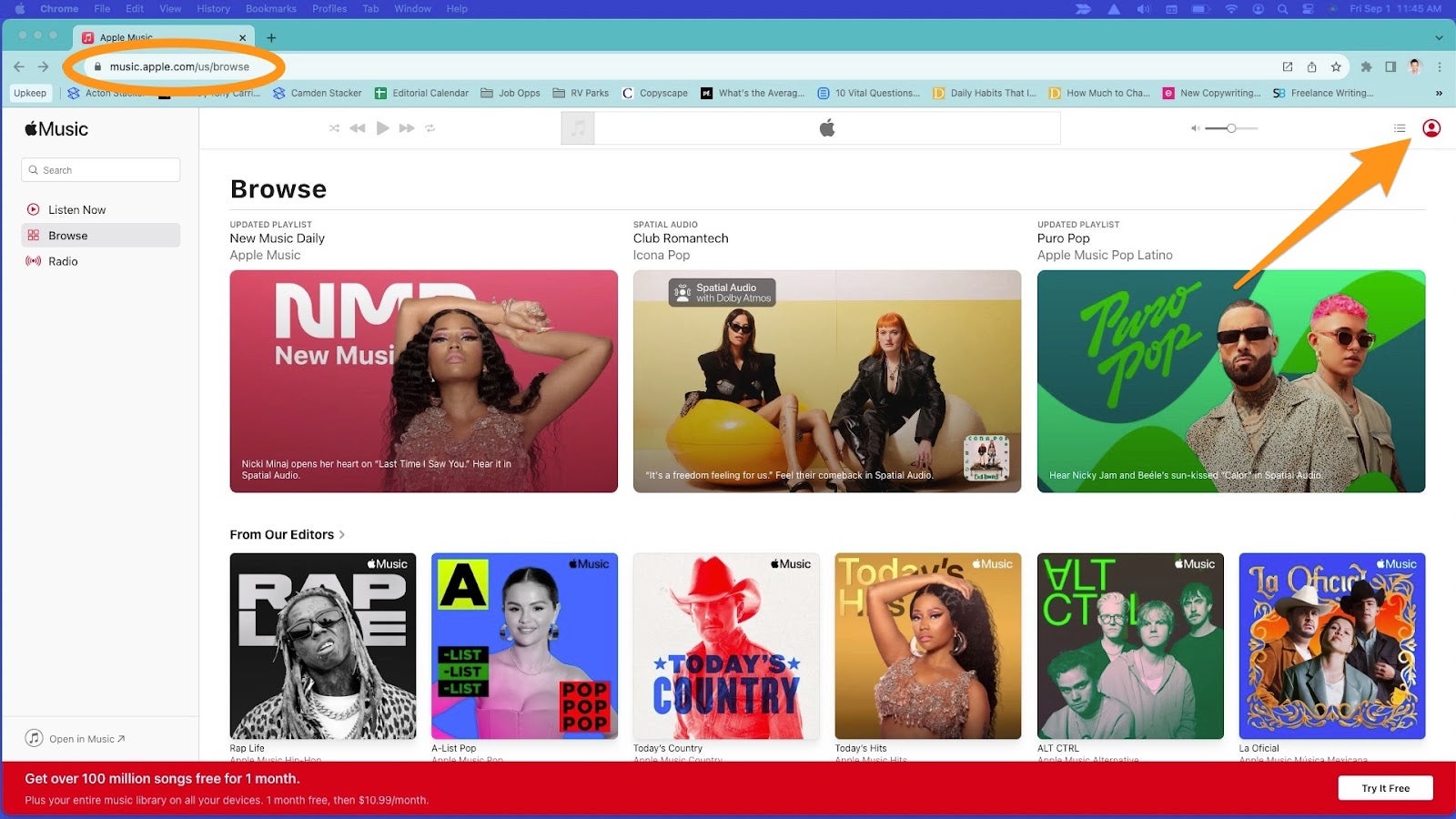Open the account profile icon in Apple Music

[x=1431, y=128]
